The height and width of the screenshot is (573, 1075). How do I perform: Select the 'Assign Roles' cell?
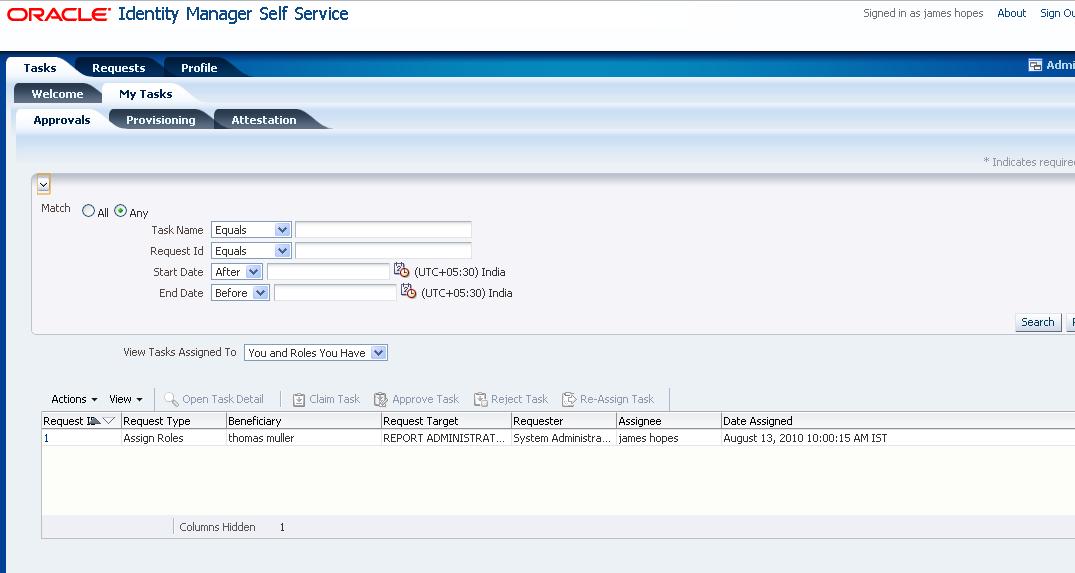pos(173,438)
